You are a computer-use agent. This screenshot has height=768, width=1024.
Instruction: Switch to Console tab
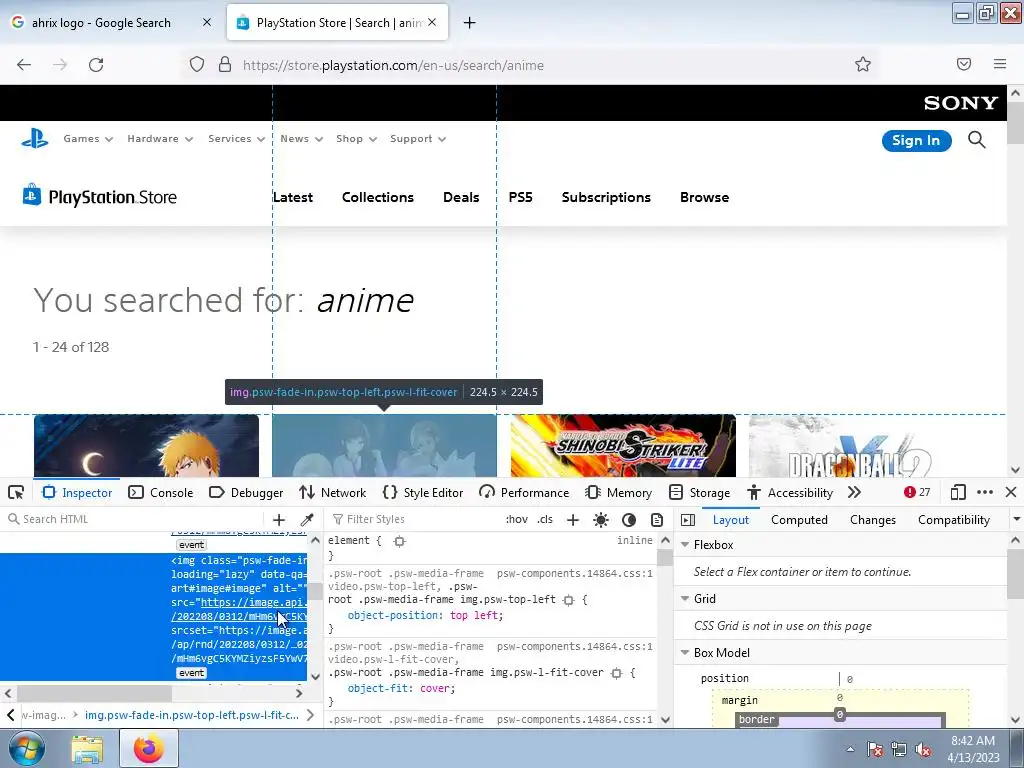(161, 492)
